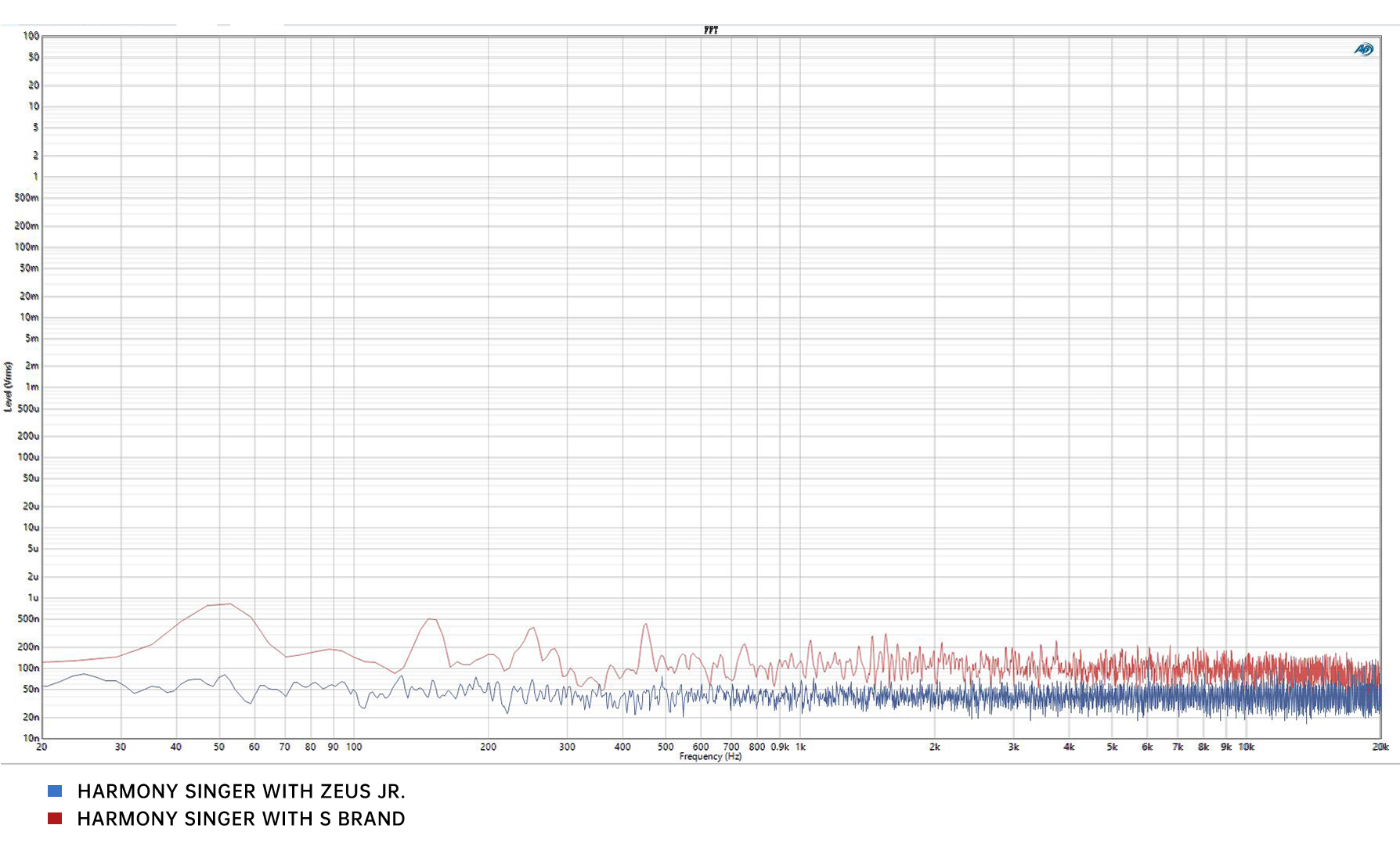Click the 500m tick on level axis
1400x861 pixels.
click(x=27, y=197)
